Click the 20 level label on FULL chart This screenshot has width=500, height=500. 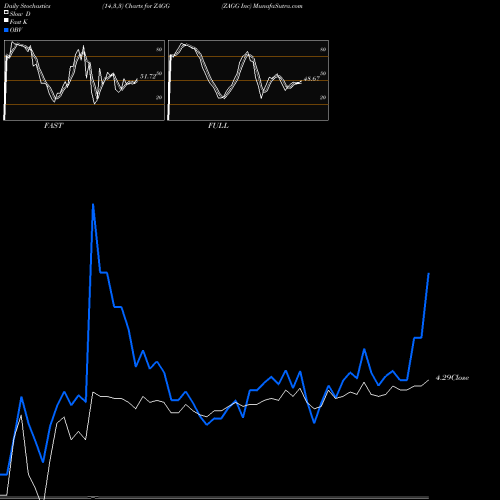pos(323,97)
